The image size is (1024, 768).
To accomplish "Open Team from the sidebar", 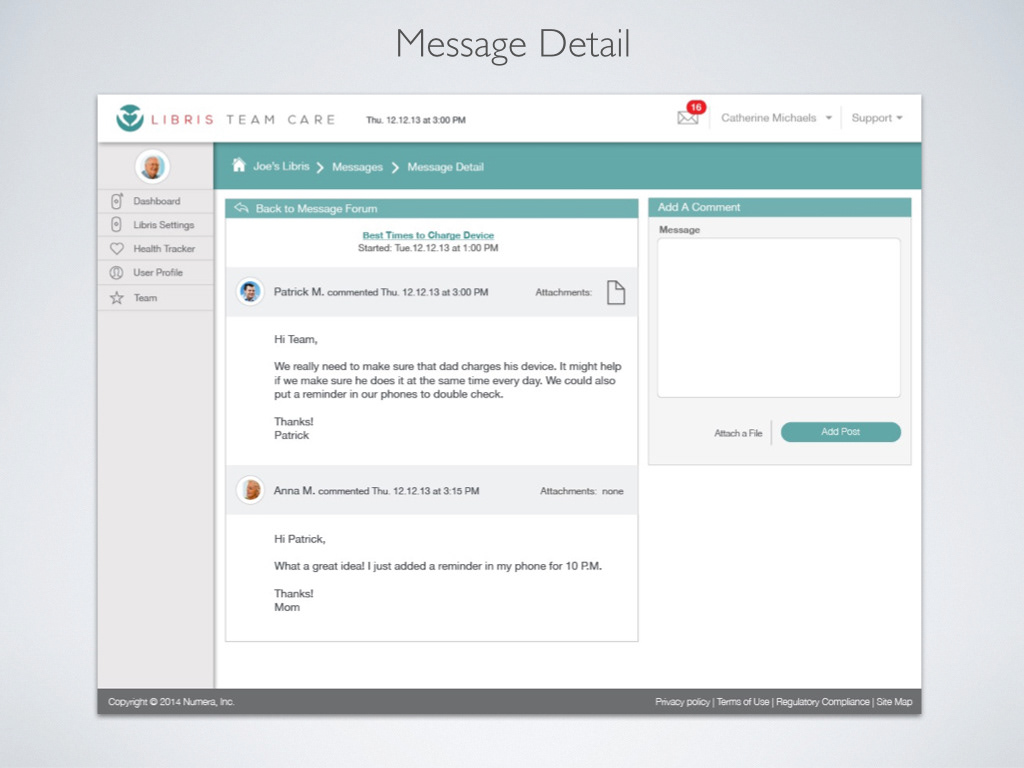I will click(155, 298).
